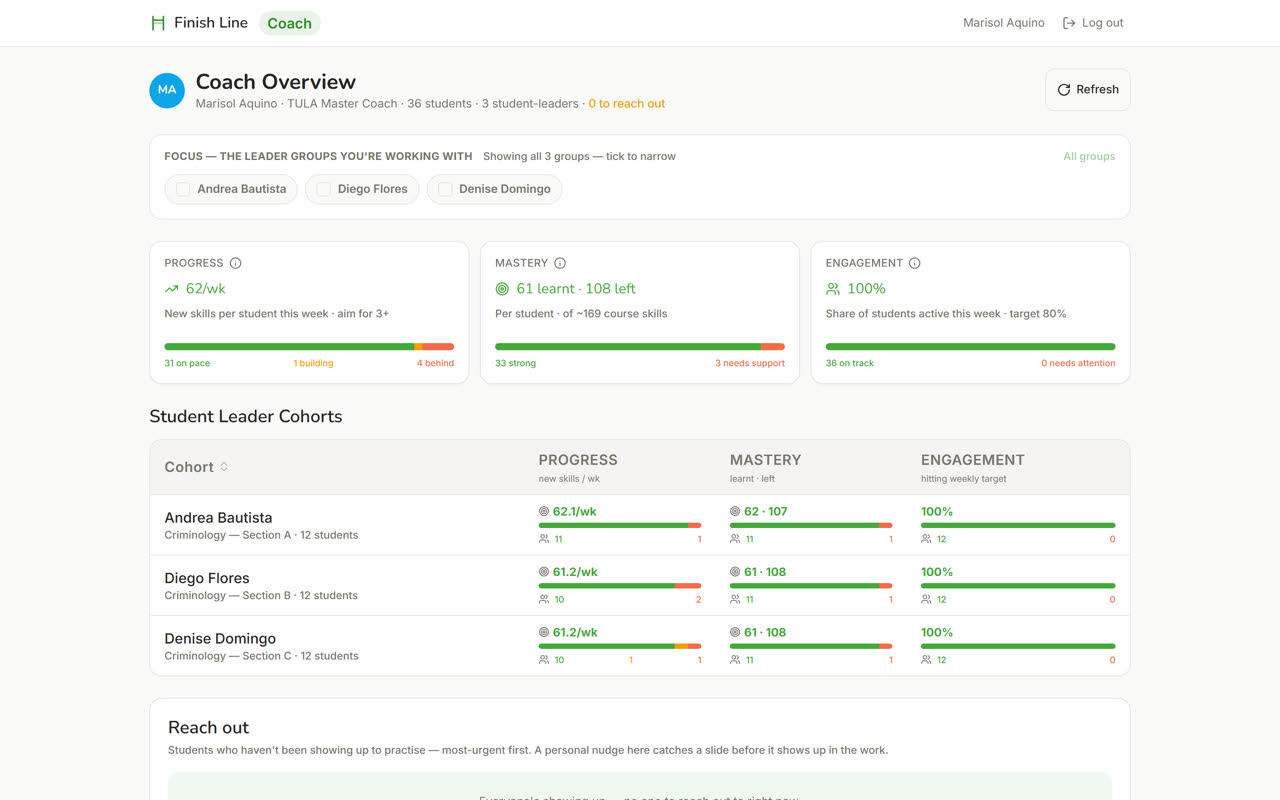Open the info icon beside ENGAGEMENT
1280x800 pixels.
point(915,263)
